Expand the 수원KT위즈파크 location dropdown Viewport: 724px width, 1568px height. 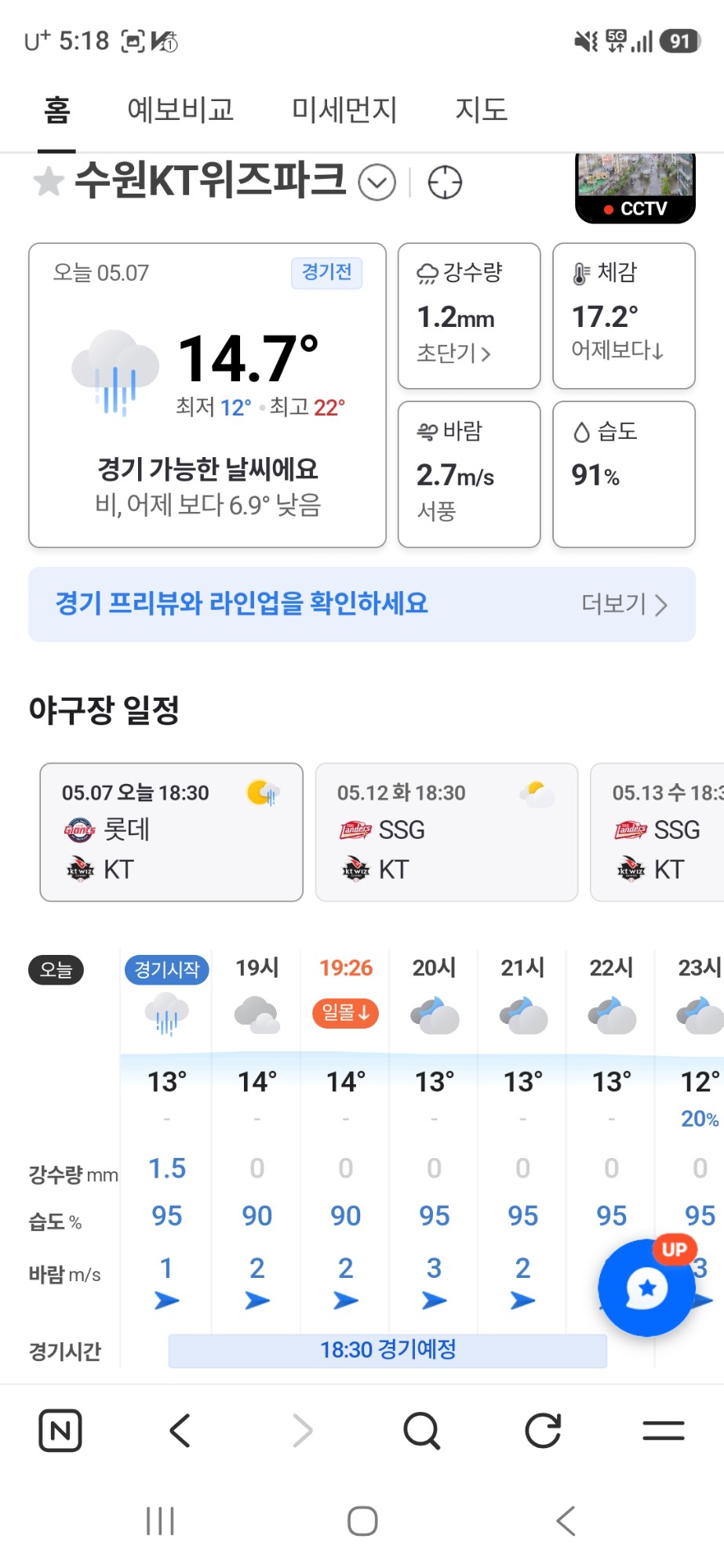click(377, 183)
